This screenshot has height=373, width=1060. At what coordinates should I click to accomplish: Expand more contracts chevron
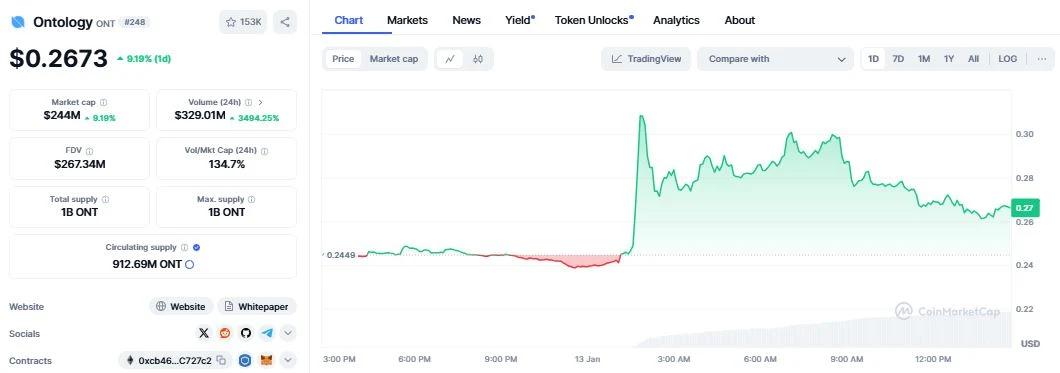point(288,360)
